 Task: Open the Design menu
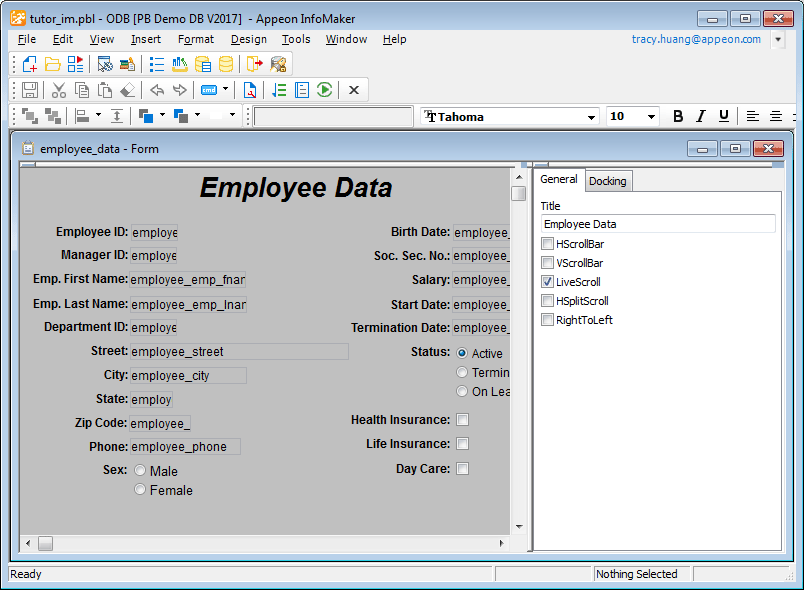pyautogui.click(x=248, y=39)
